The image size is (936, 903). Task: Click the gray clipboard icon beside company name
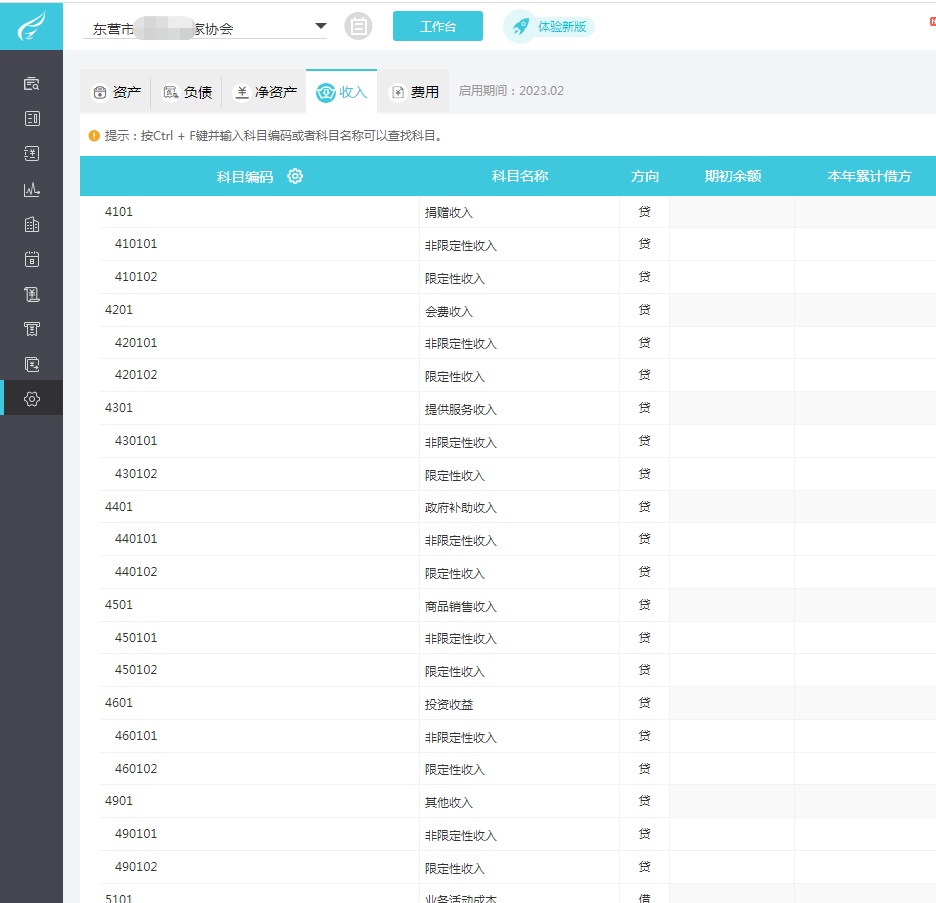(358, 26)
